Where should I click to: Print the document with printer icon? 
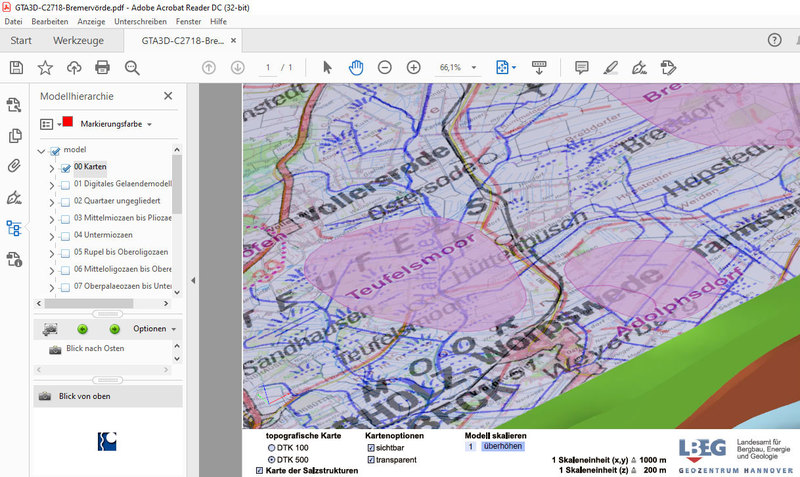102,67
